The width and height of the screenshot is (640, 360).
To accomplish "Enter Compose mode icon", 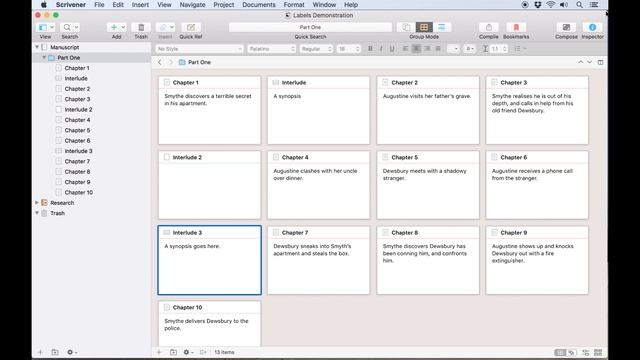I will (566, 27).
